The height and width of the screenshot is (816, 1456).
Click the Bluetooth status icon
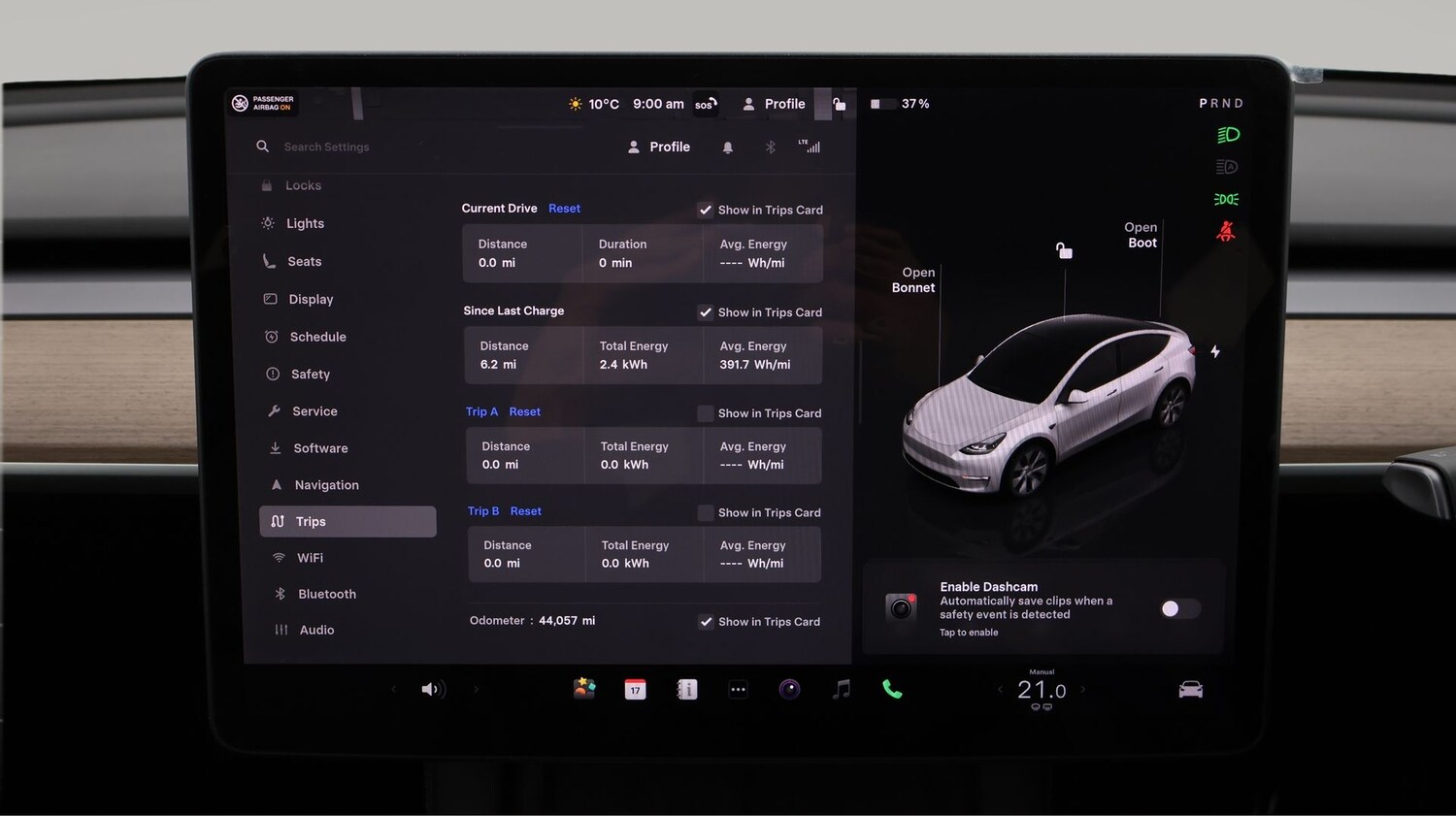coord(770,147)
